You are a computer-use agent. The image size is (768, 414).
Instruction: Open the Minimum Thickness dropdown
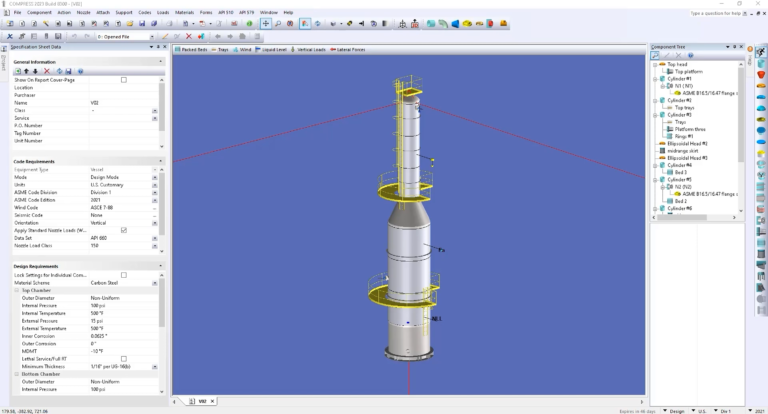coord(155,366)
